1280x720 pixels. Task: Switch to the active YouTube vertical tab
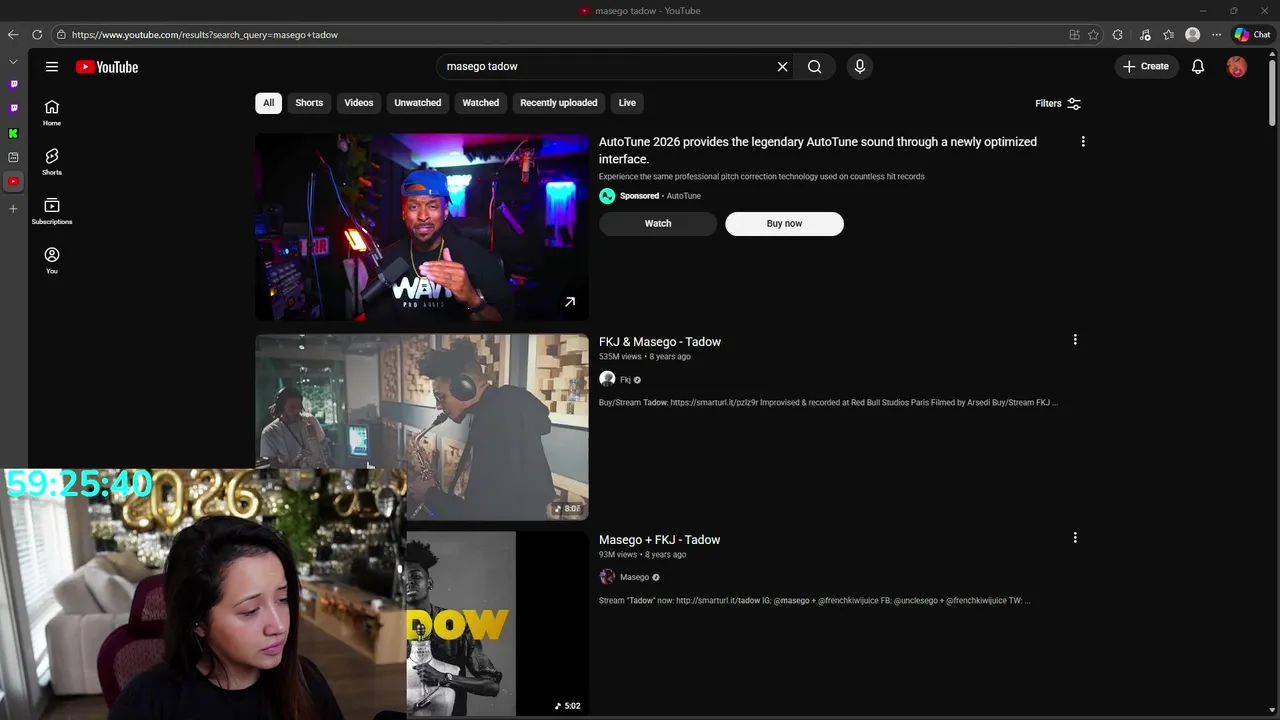tap(13, 182)
